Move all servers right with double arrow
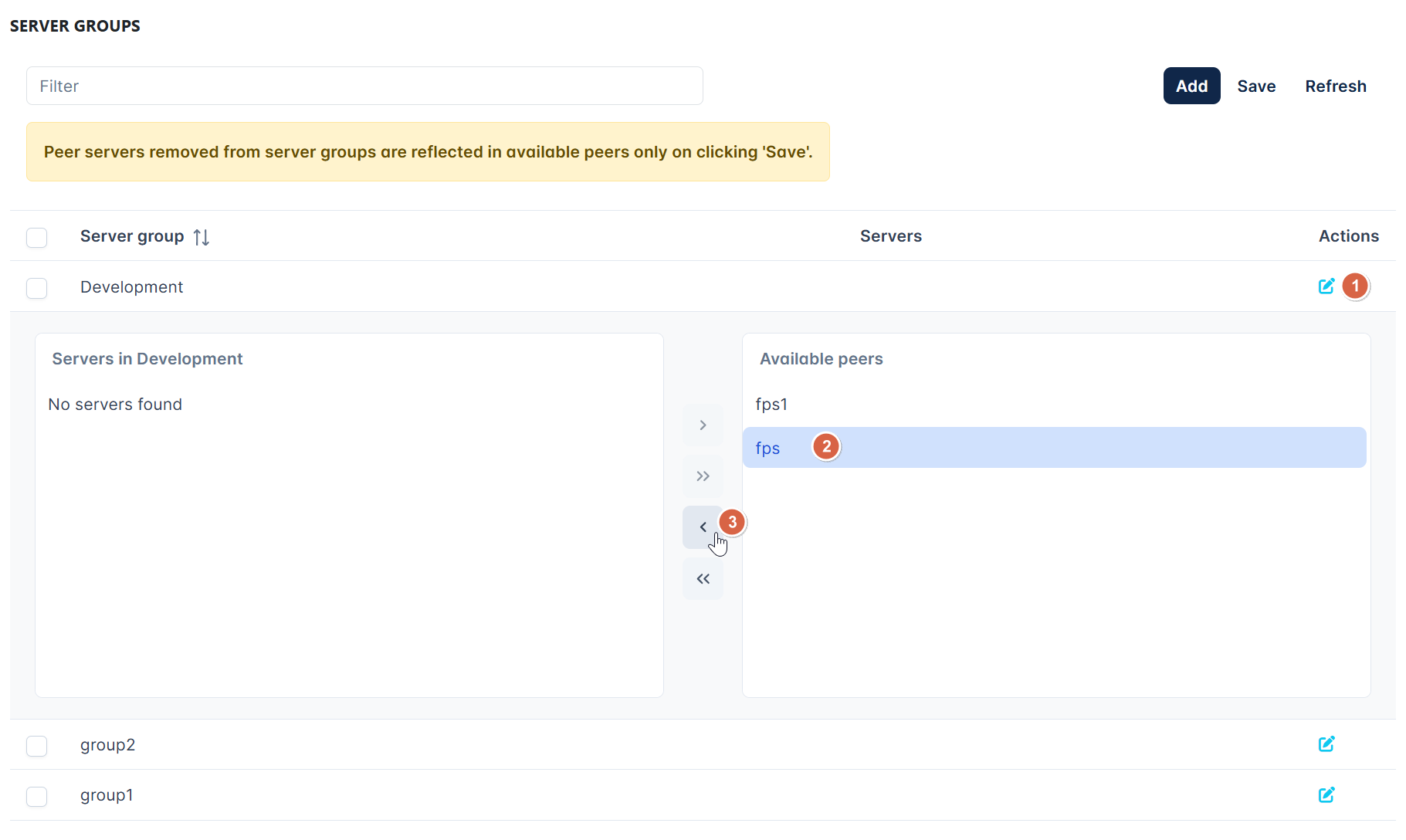The image size is (1406, 840). click(x=703, y=476)
